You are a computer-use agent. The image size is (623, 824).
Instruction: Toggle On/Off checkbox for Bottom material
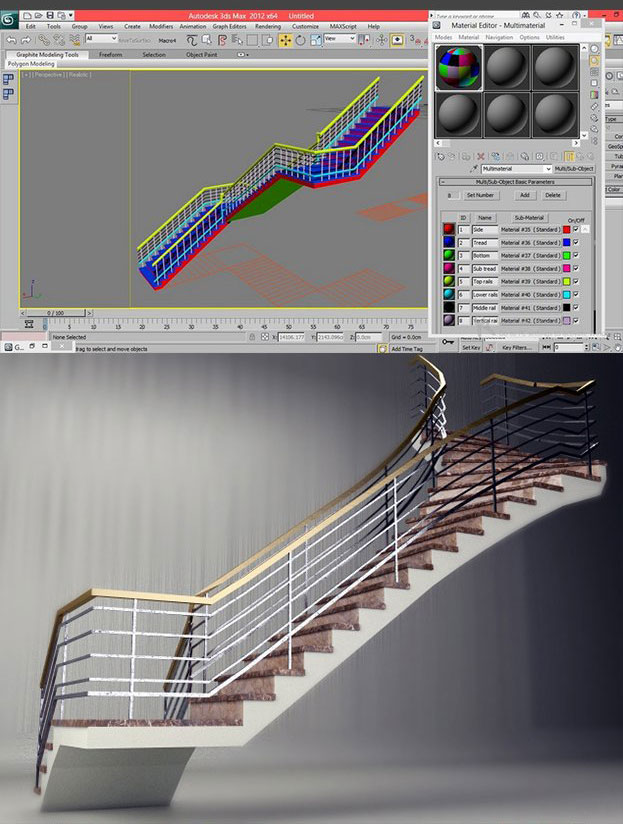576,256
